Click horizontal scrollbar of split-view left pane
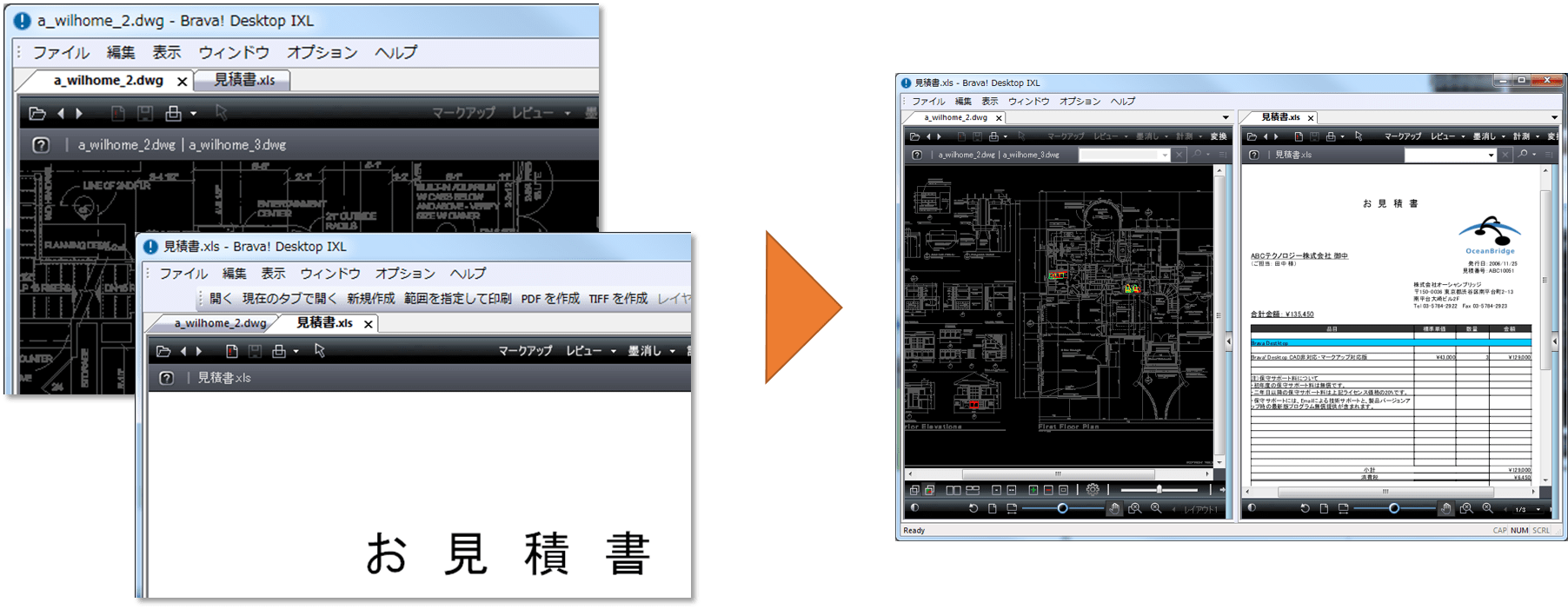The width and height of the screenshot is (1568, 609). [1058, 474]
